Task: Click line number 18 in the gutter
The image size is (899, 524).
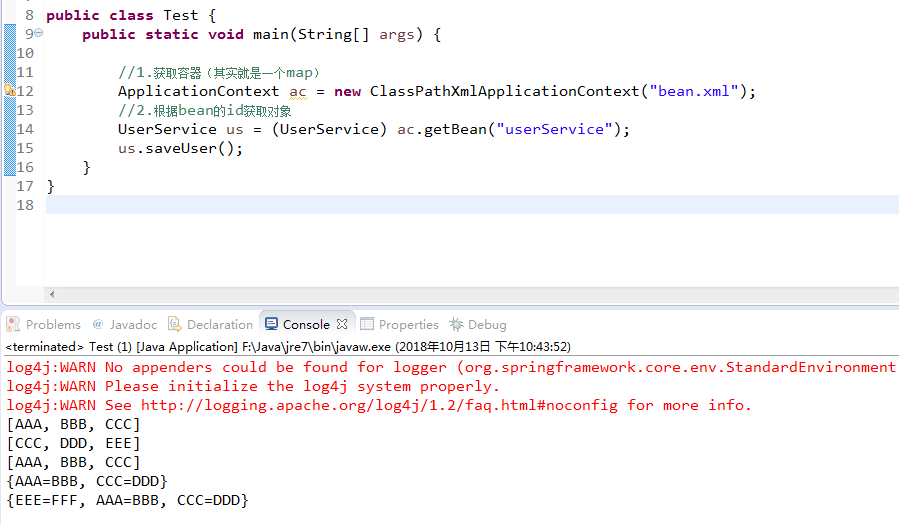Action: (x=25, y=205)
